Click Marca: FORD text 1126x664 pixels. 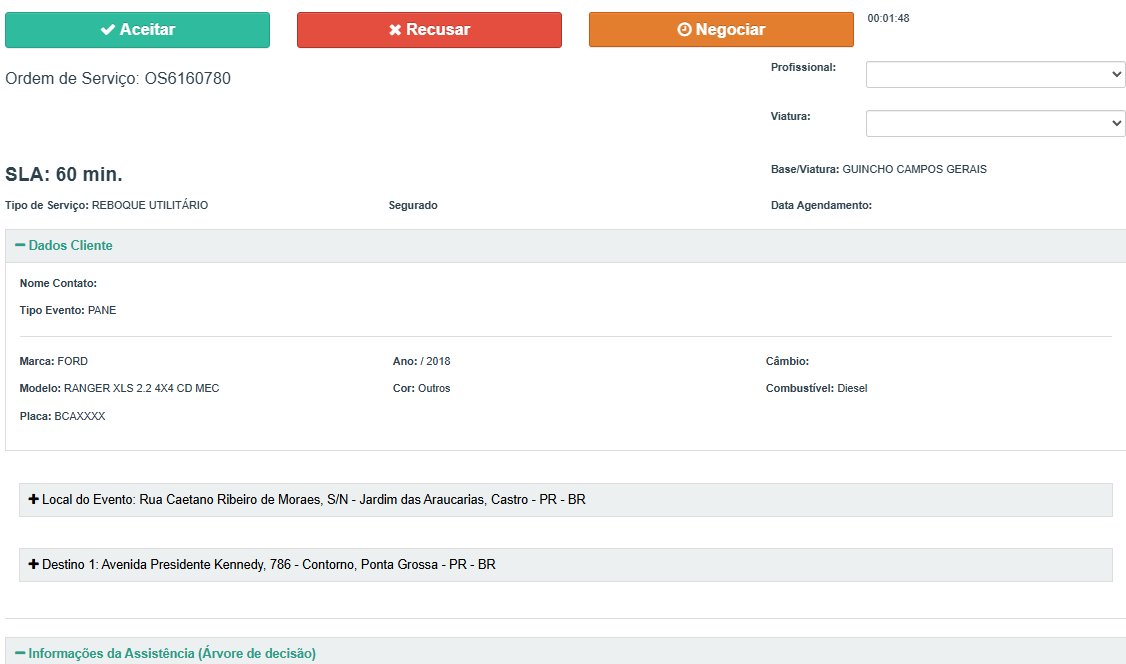[54, 361]
